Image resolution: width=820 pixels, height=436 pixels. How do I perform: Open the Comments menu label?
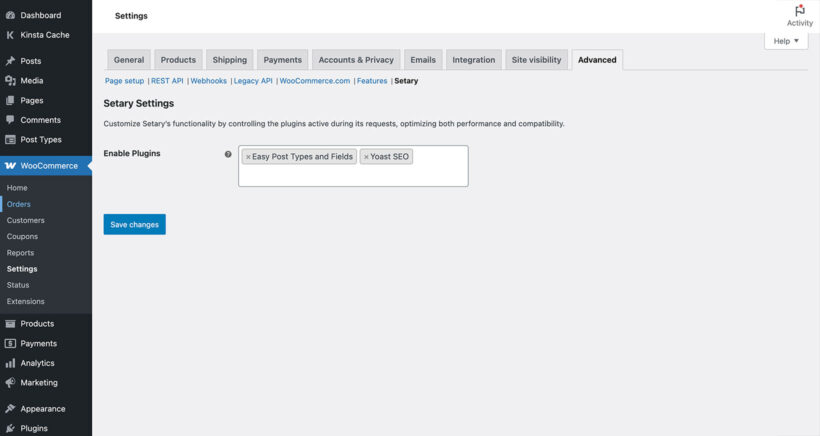pyautogui.click(x=41, y=120)
